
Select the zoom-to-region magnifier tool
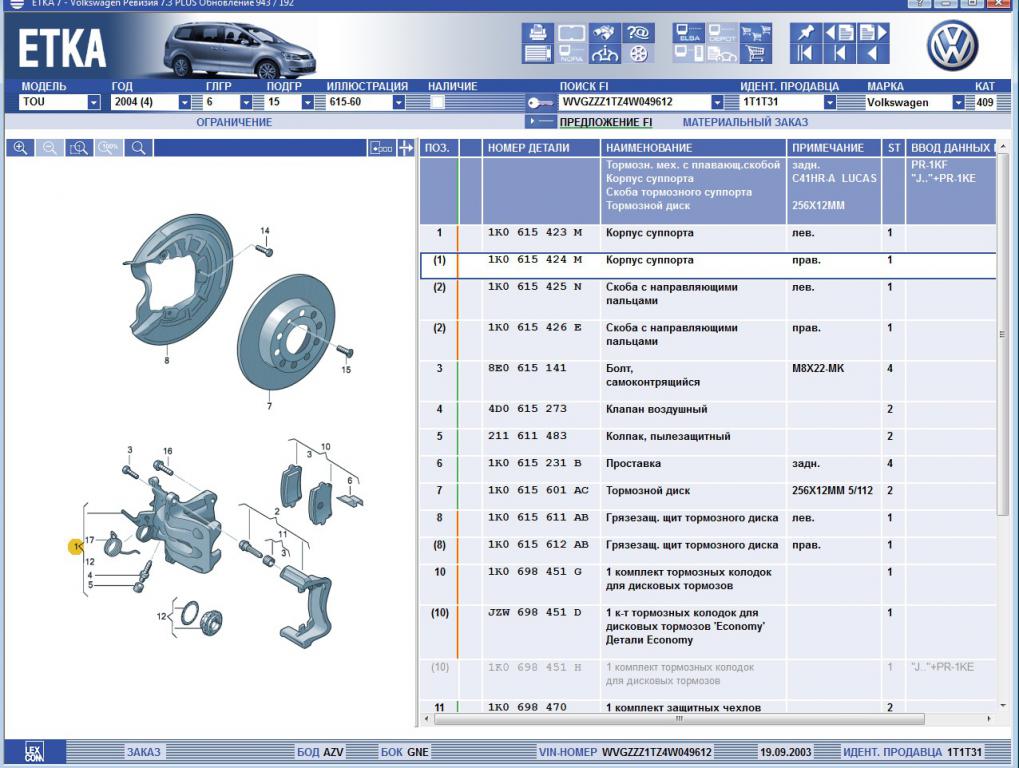[x=79, y=148]
